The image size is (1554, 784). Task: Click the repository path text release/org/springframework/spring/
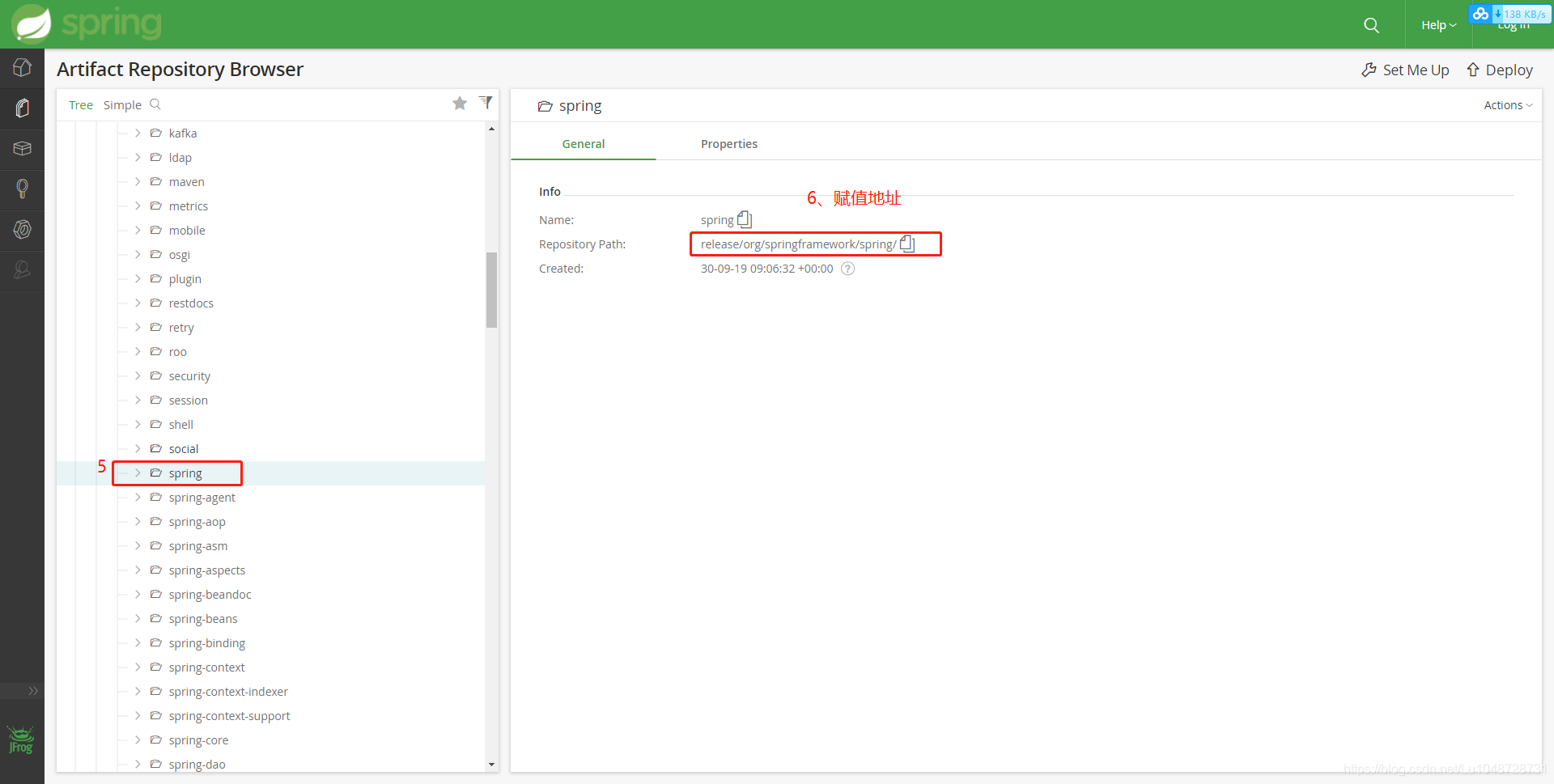tap(798, 244)
